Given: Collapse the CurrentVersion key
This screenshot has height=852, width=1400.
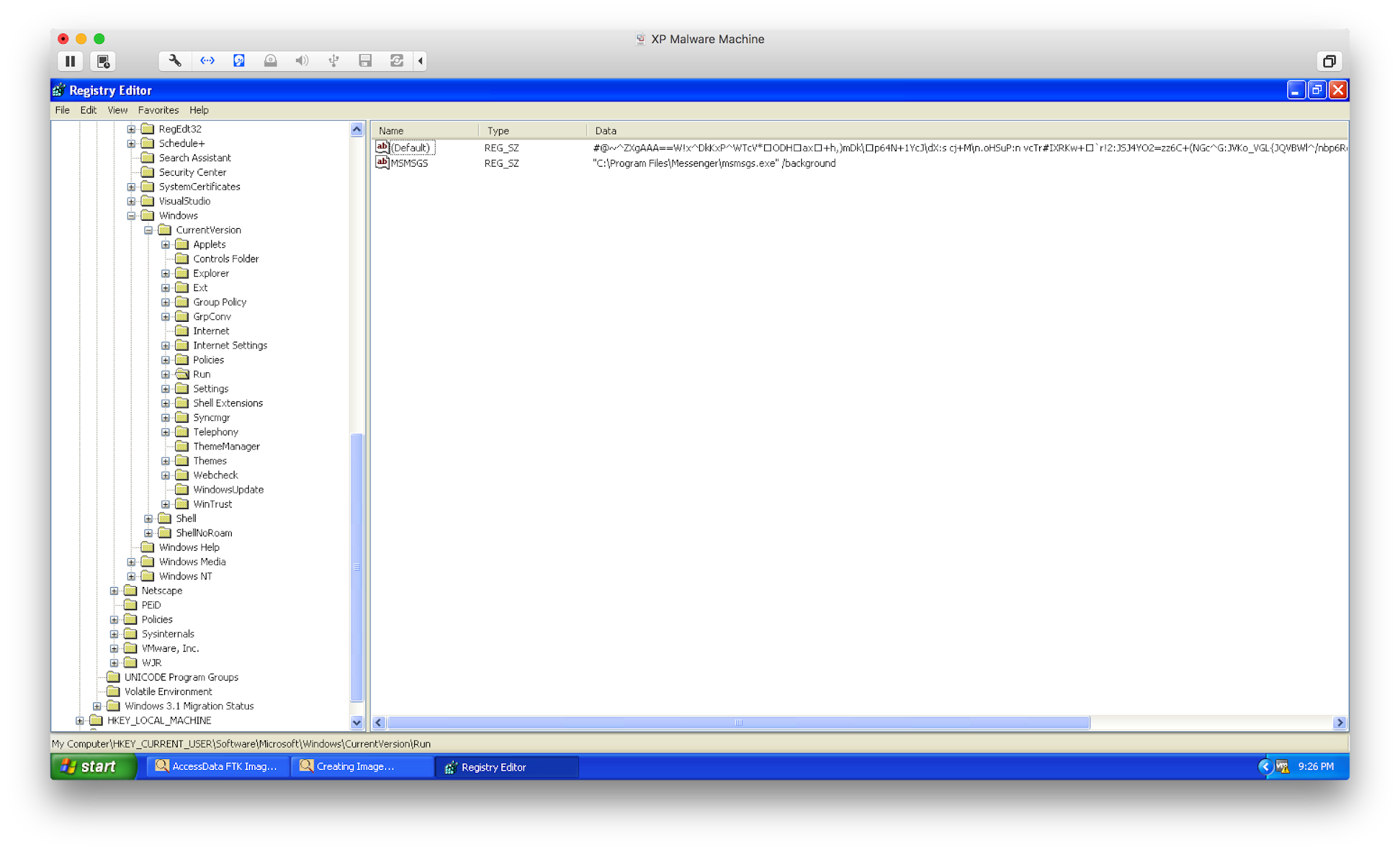Looking at the screenshot, I should click(x=148, y=230).
